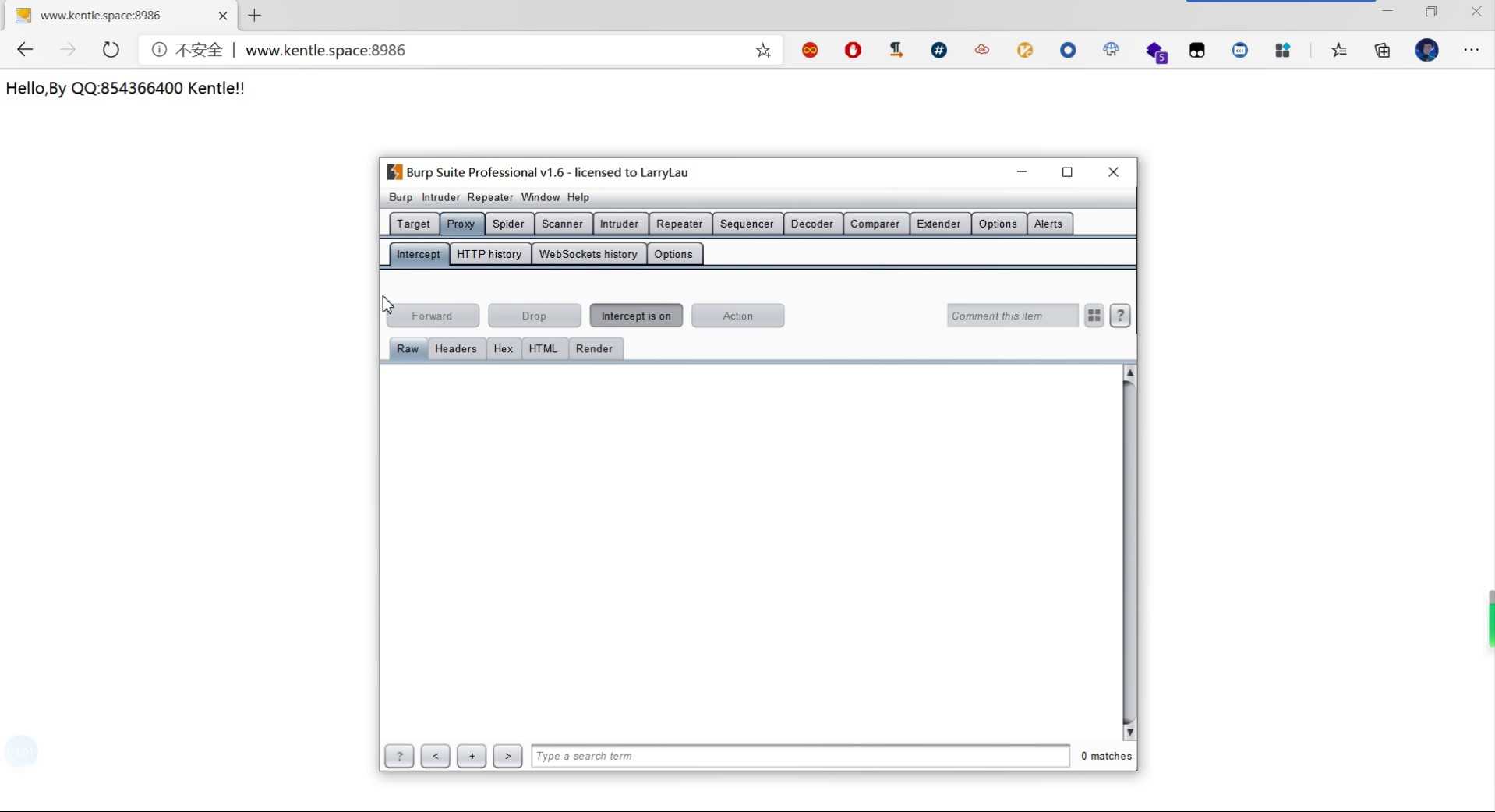Switch to the Hex view tab
Image resolution: width=1495 pixels, height=812 pixels.
pos(504,349)
